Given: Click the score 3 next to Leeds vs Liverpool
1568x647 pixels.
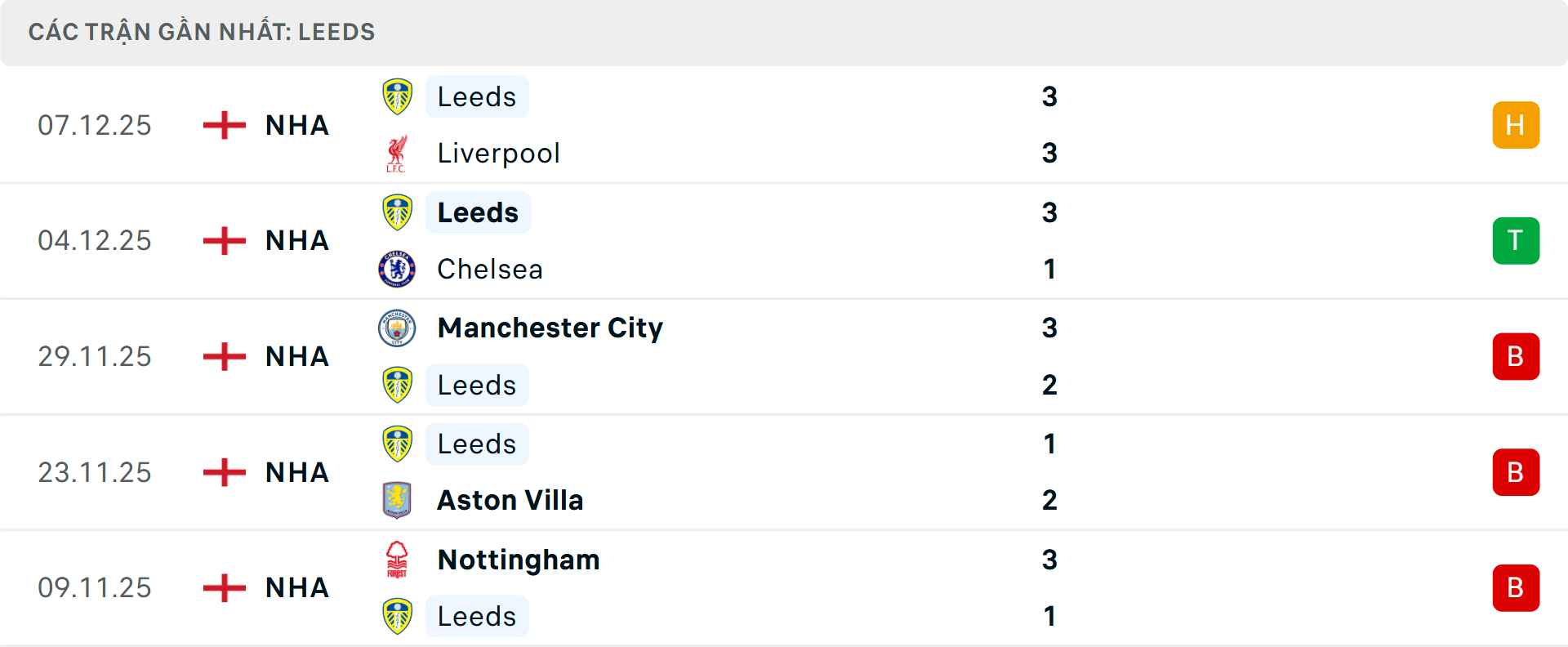Looking at the screenshot, I should [x=1051, y=96].
